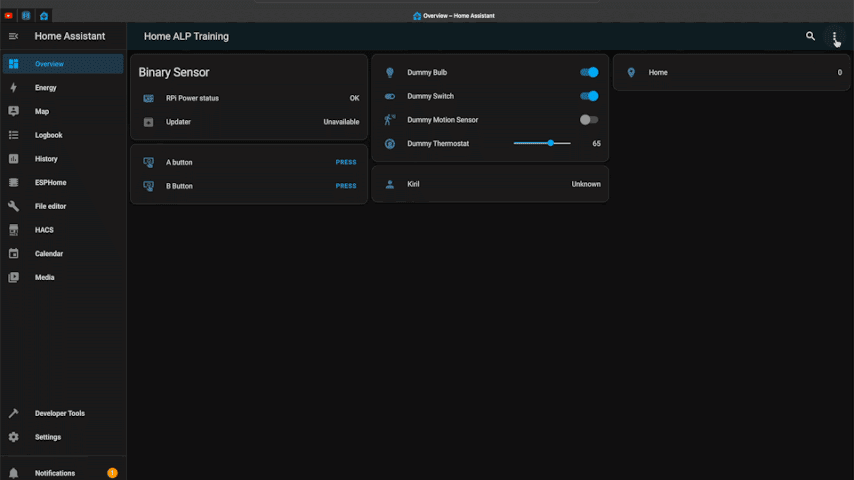This screenshot has width=854, height=480.
Task: Click the Dummy Motion Sensor walking icon
Action: click(x=390, y=120)
